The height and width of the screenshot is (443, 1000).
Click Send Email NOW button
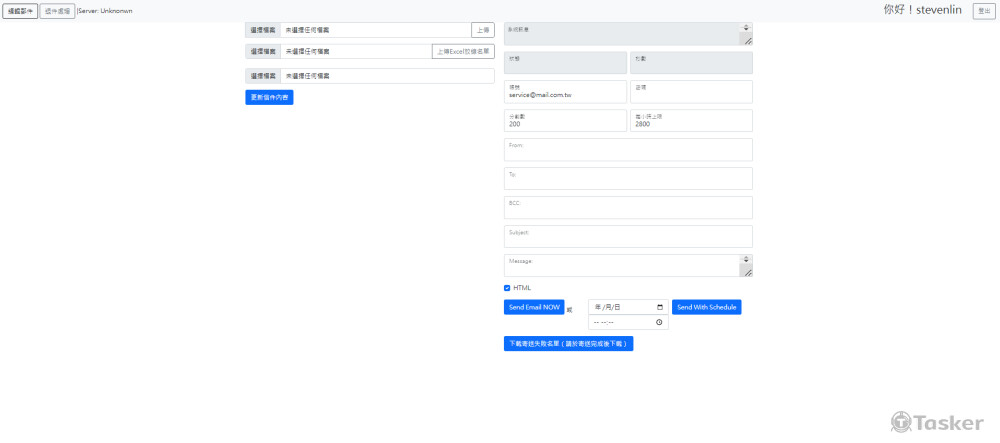pos(534,307)
